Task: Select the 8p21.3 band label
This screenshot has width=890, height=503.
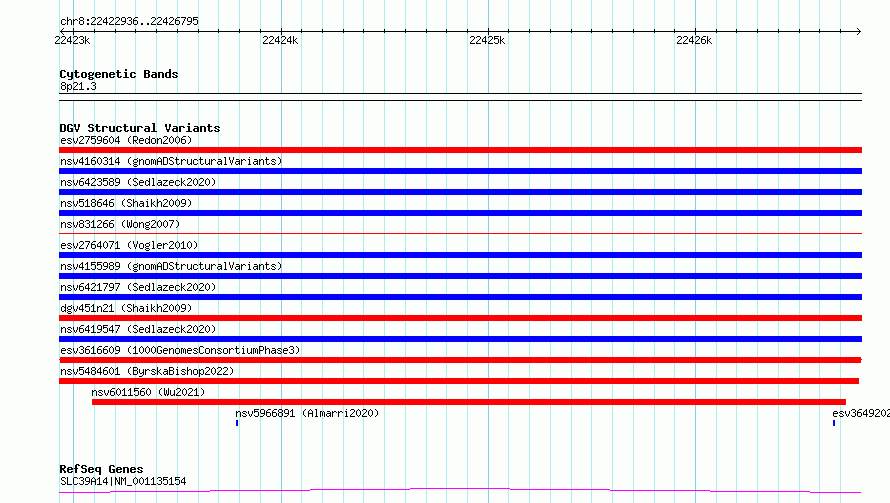Action: coord(78,86)
